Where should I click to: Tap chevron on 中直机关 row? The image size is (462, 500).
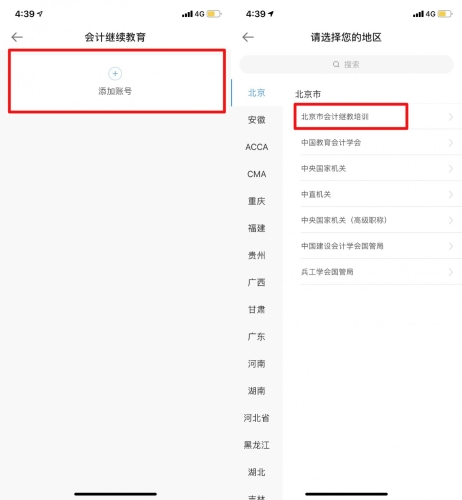click(451, 194)
